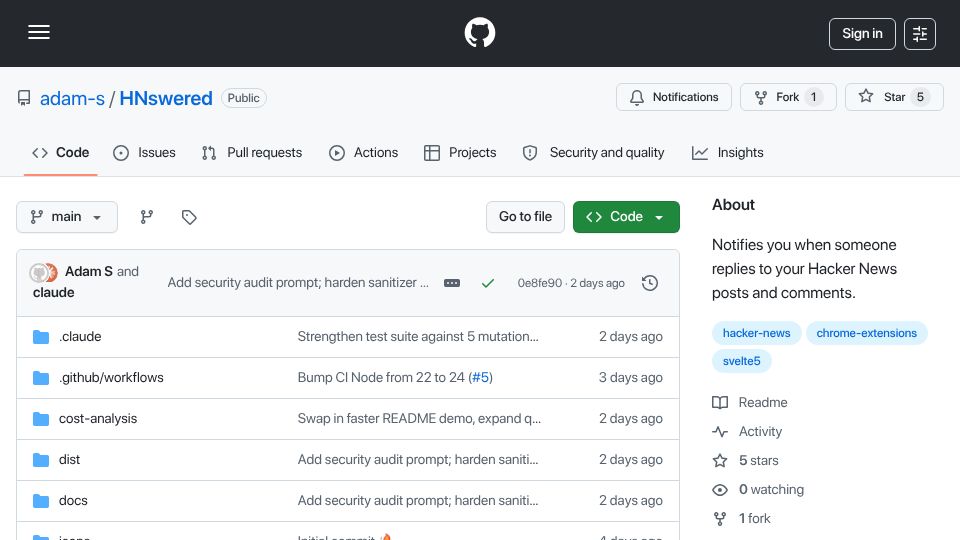Open the hamburger navigation menu
This screenshot has width=960, height=540.
39,32
